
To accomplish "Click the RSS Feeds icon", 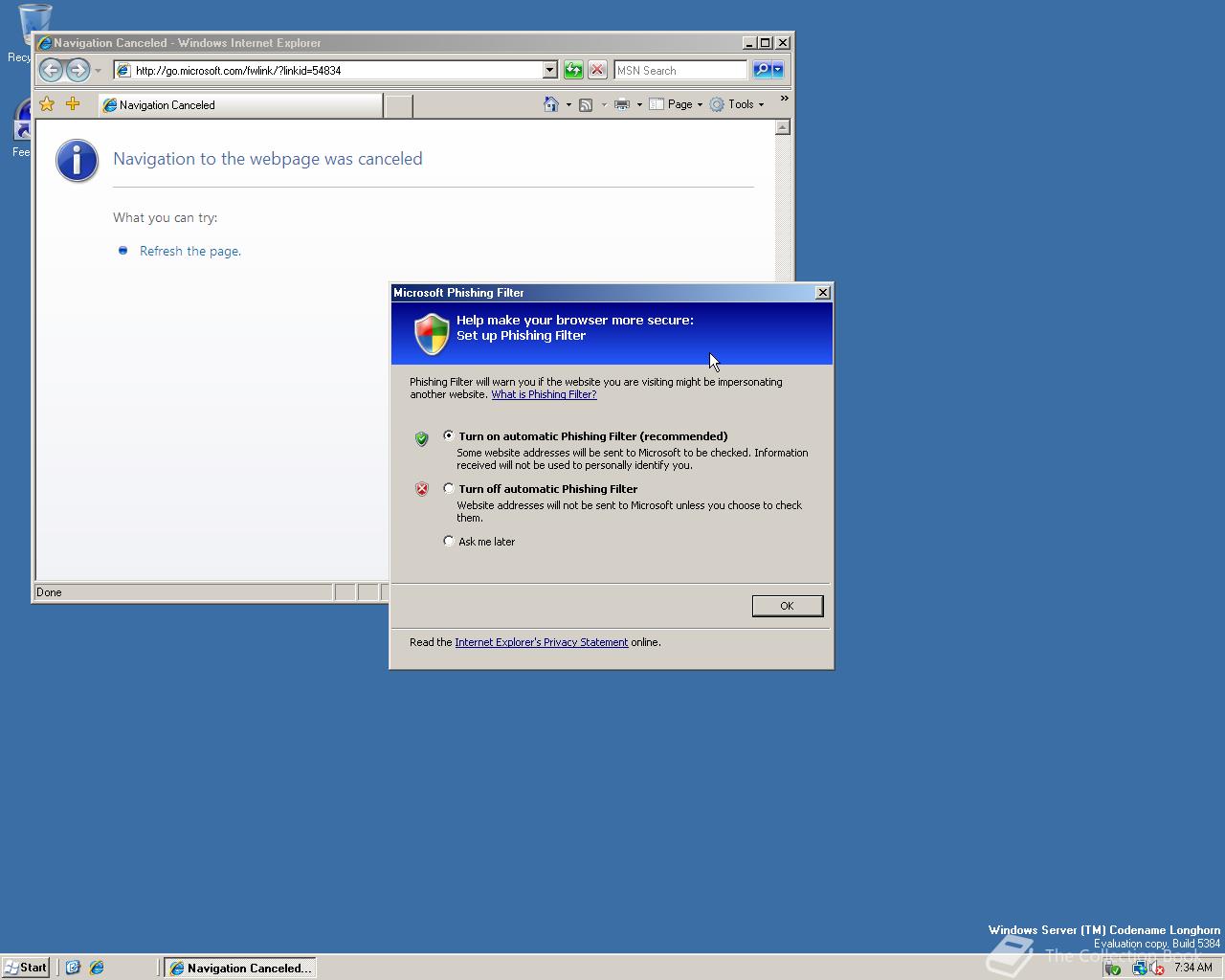I will pyautogui.click(x=586, y=104).
